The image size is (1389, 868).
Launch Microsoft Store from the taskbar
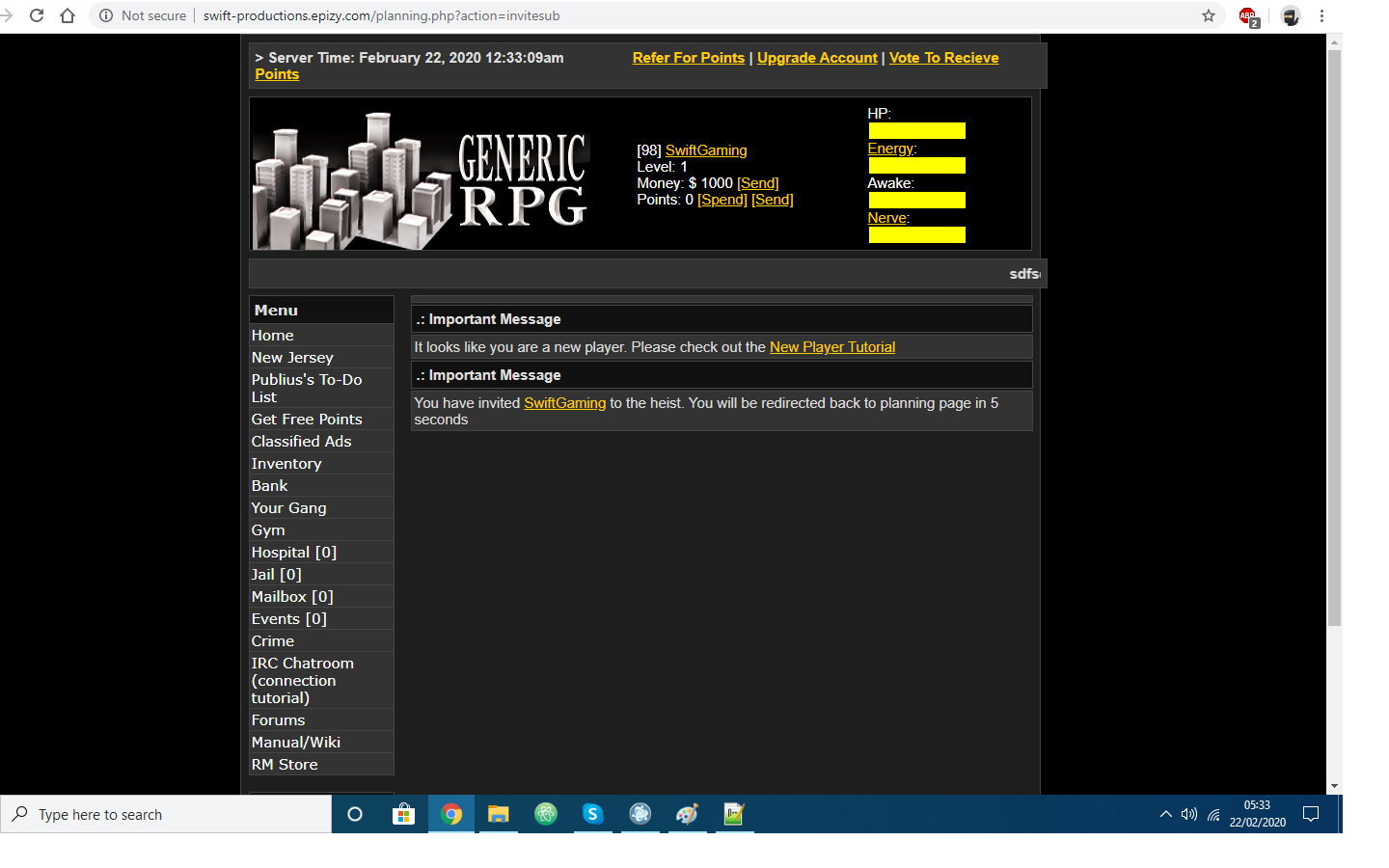[x=403, y=814]
